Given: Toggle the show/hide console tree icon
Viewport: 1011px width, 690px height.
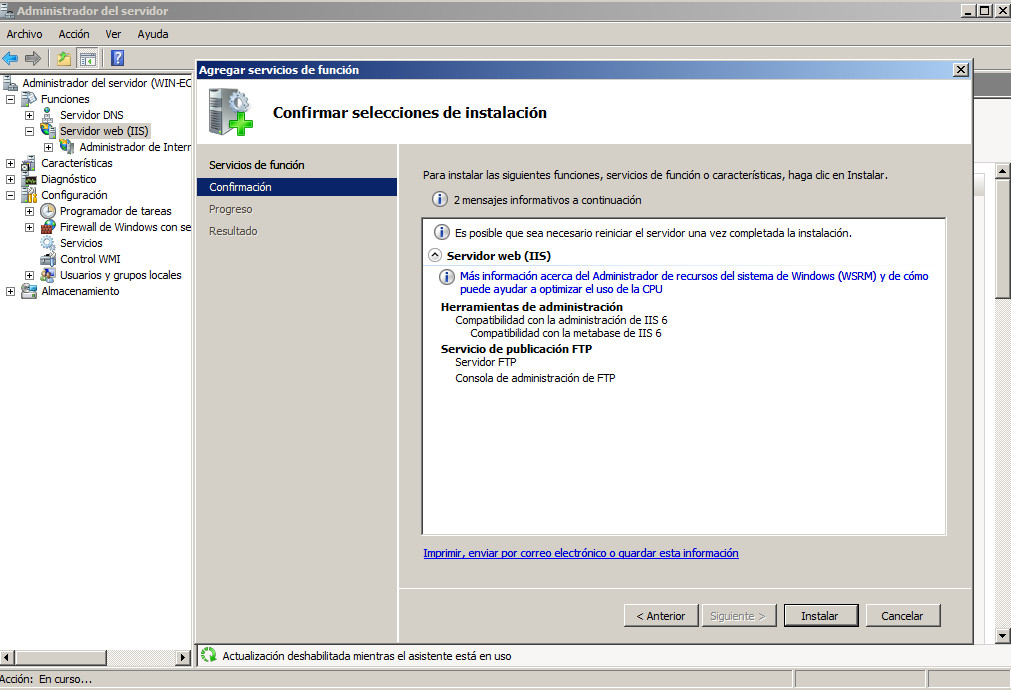Looking at the screenshot, I should click(88, 58).
